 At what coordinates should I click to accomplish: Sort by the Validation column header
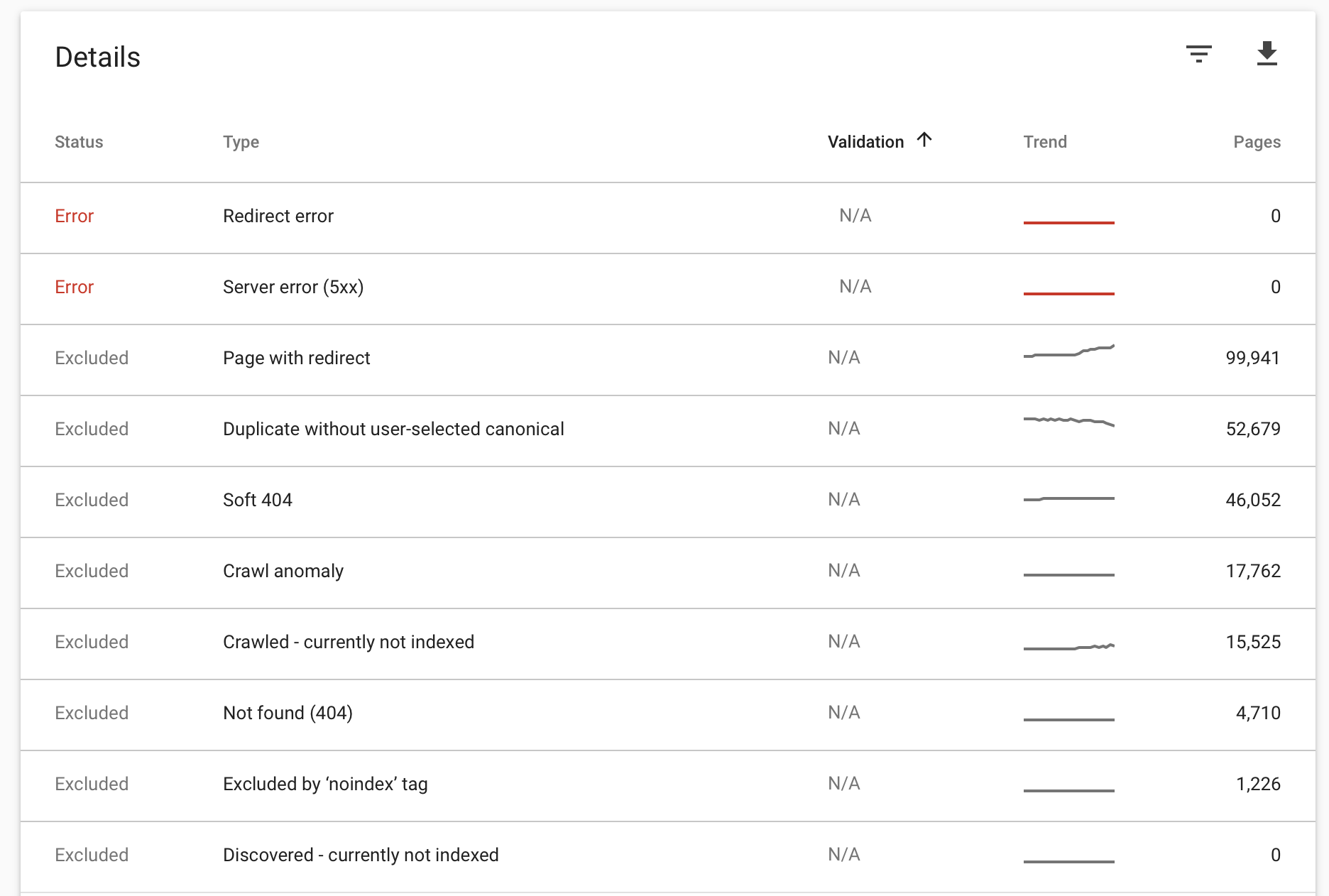(x=865, y=142)
